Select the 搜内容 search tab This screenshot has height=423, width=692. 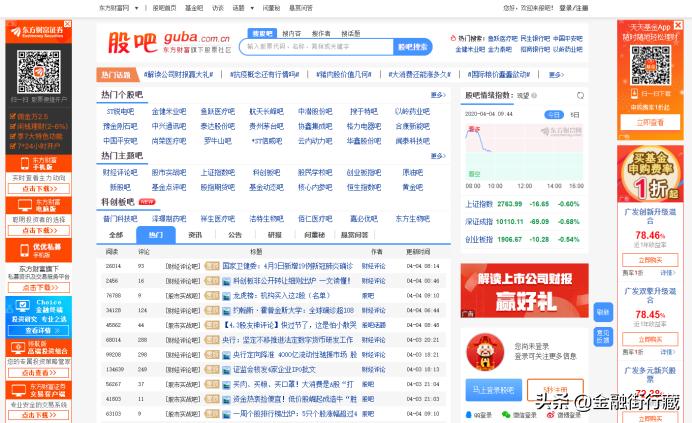[x=291, y=34]
